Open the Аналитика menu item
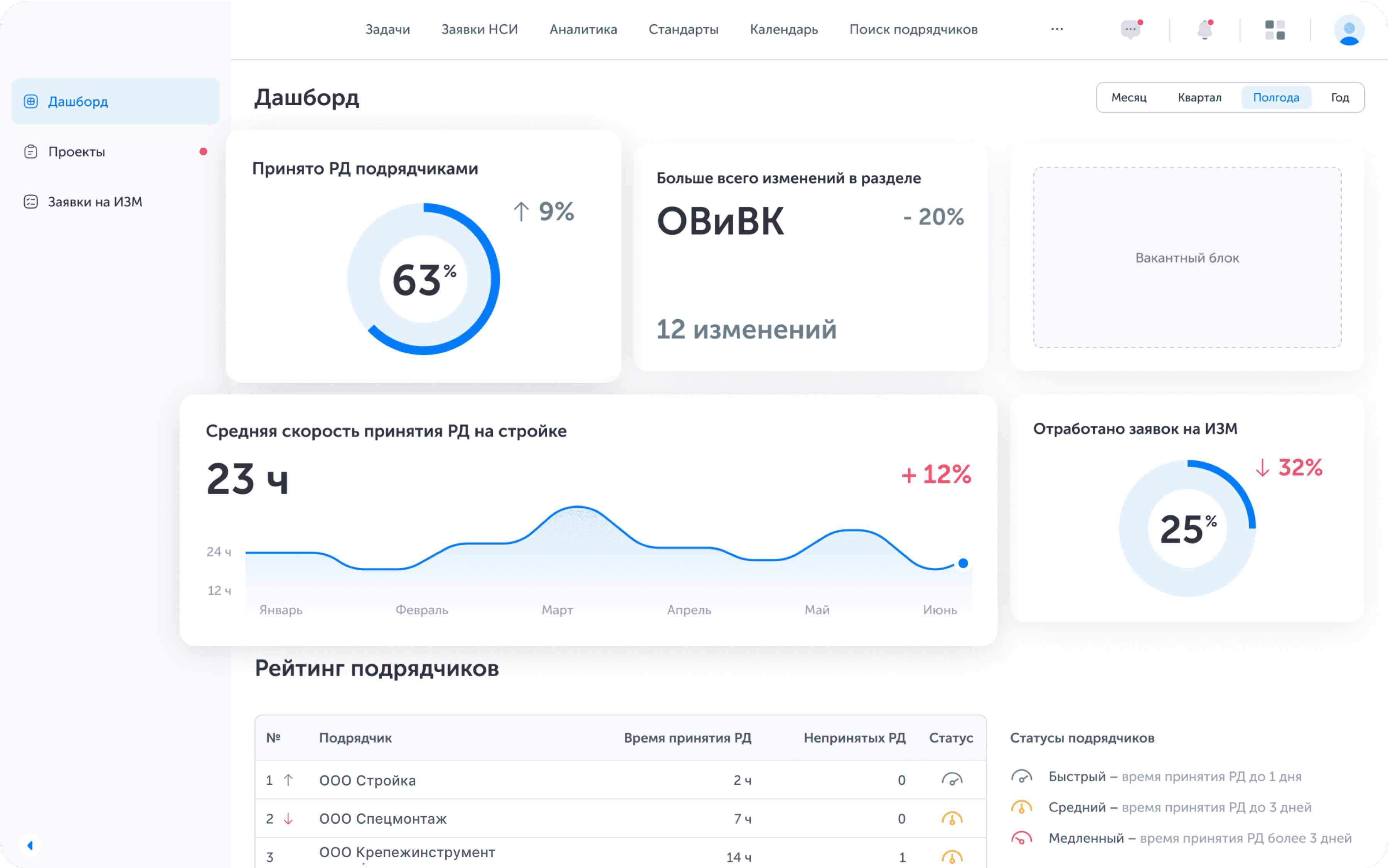 [583, 29]
